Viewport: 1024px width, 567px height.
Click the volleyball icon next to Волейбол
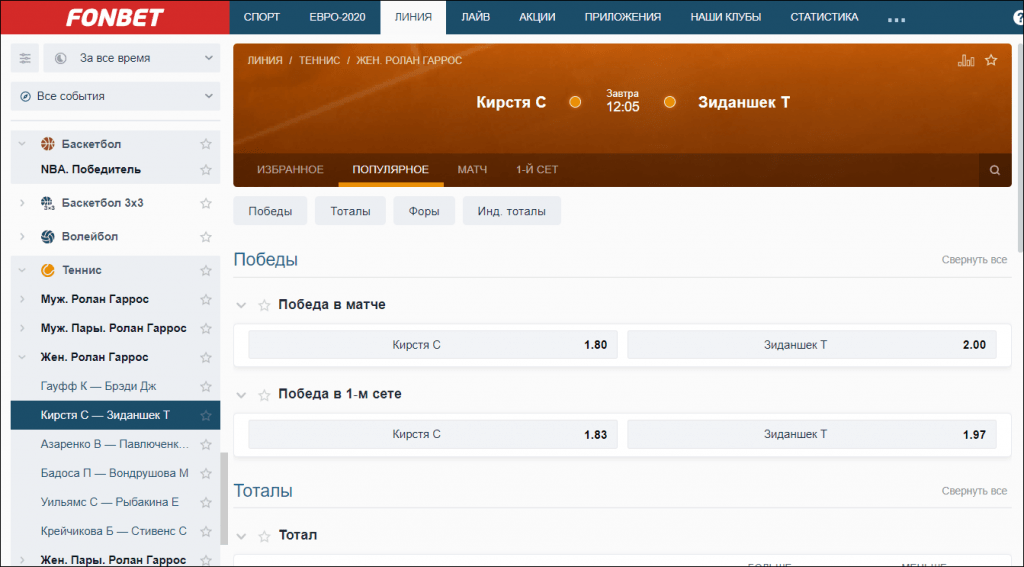[x=47, y=237]
